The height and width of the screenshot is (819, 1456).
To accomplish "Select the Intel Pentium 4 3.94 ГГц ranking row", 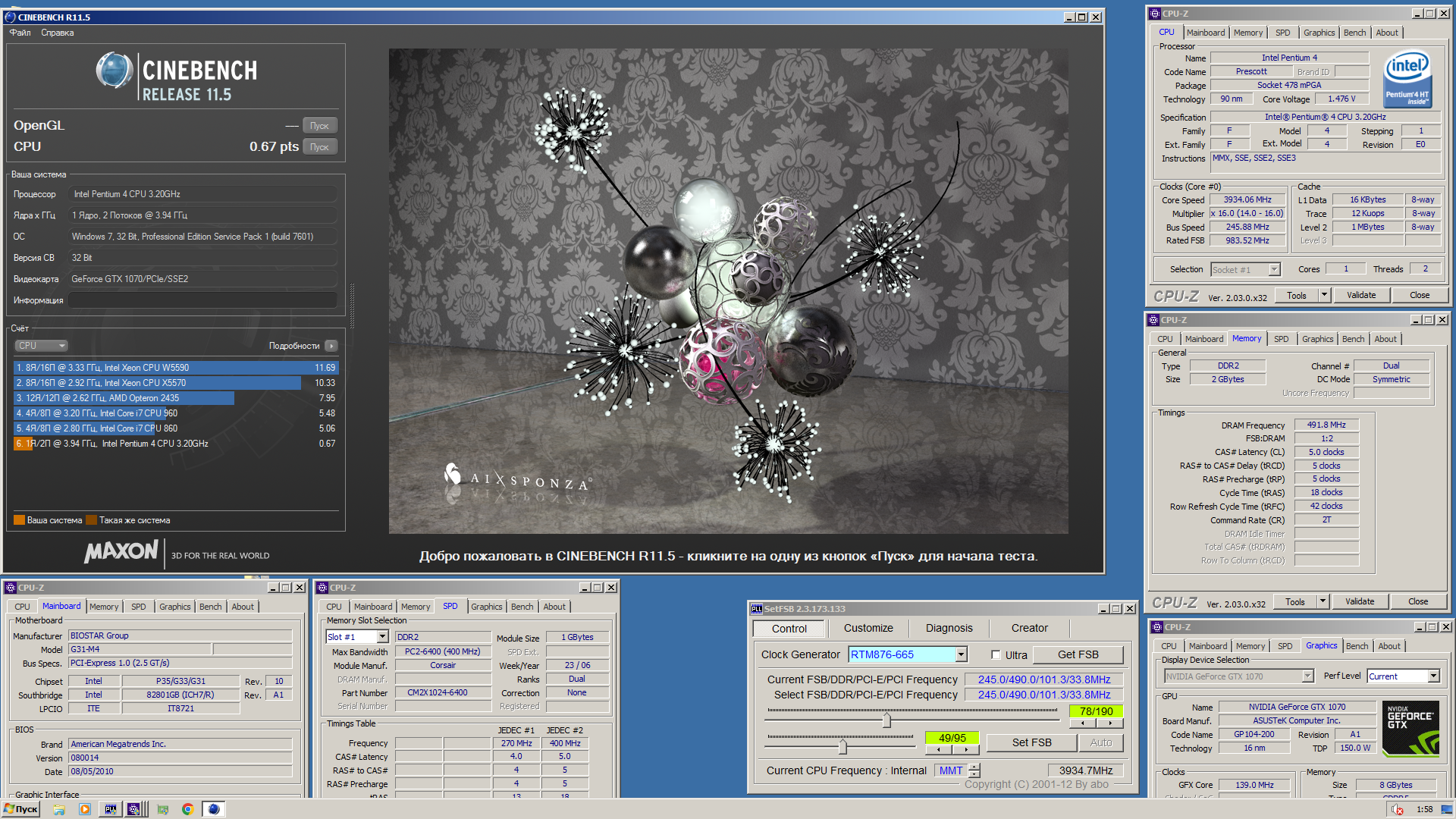I will click(176, 444).
